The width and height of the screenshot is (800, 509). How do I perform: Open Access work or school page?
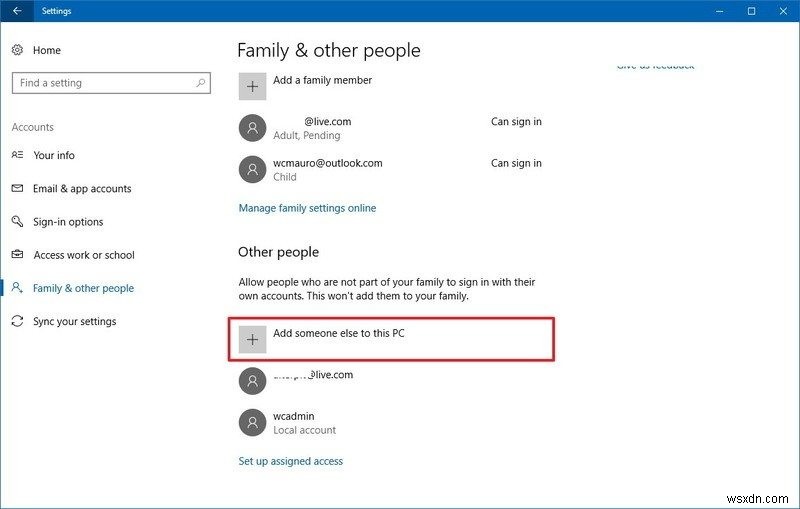[84, 255]
